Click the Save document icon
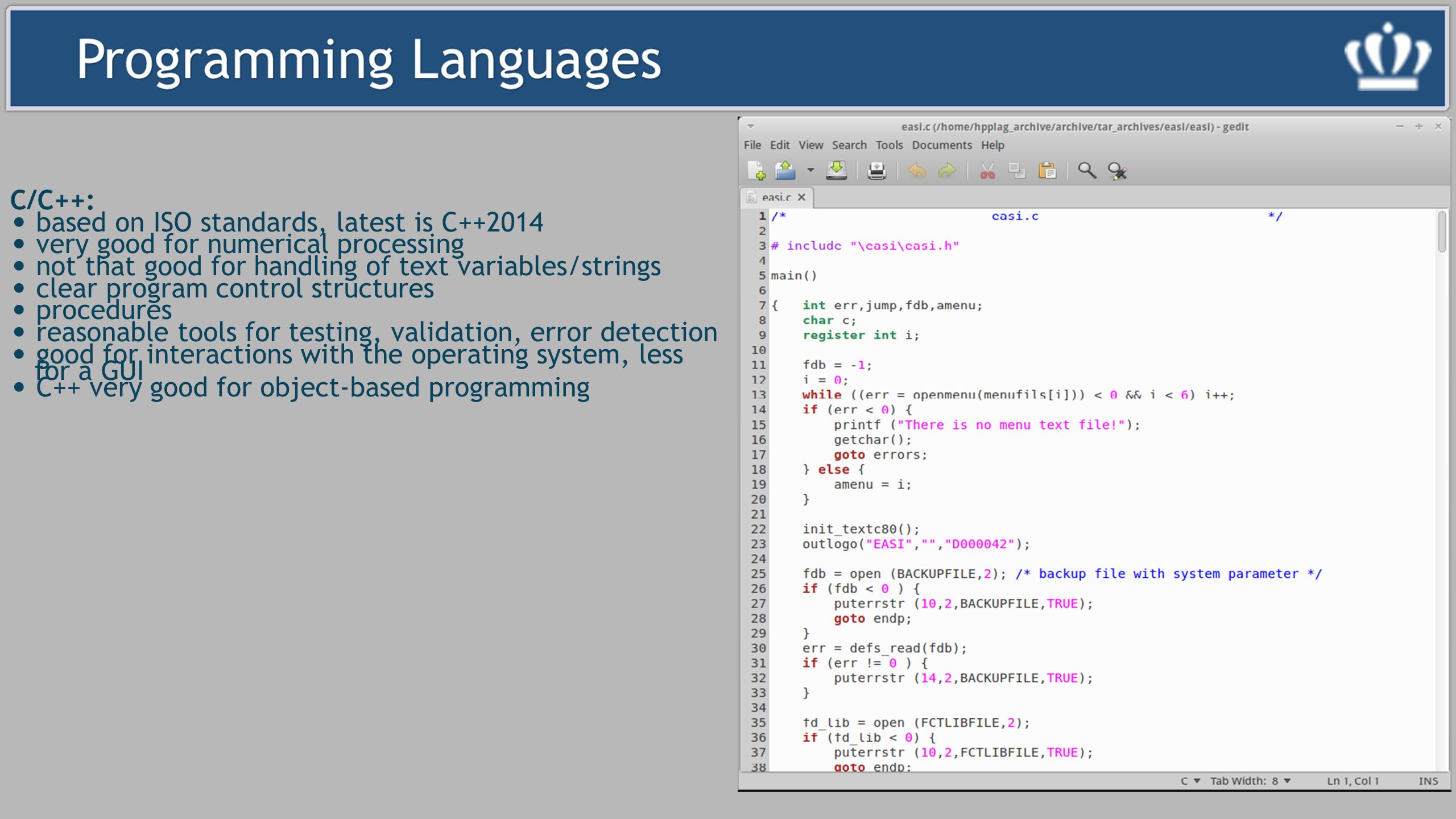This screenshot has height=819, width=1456. tap(837, 171)
